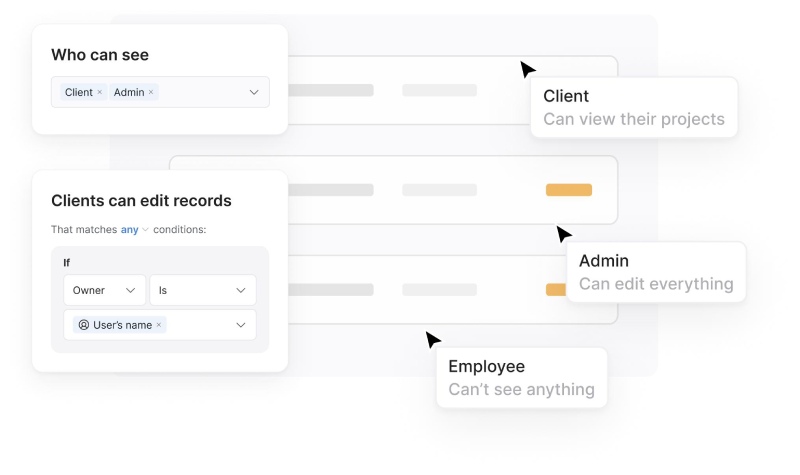Image resolution: width=800 pixels, height=475 pixels.
Task: Click the partially hidden orange badge in bottom row
Action: tap(556, 289)
